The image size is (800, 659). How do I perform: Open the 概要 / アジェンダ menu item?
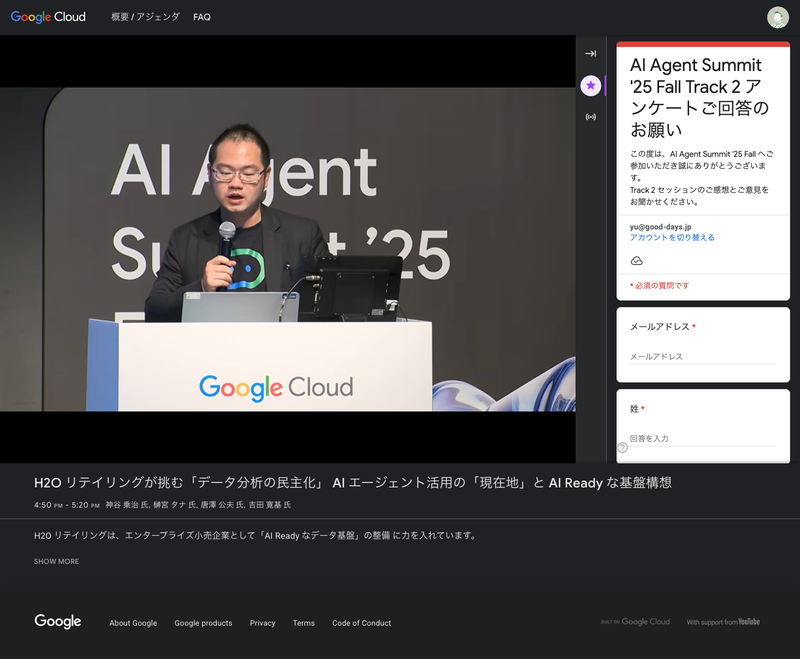pyautogui.click(x=145, y=17)
